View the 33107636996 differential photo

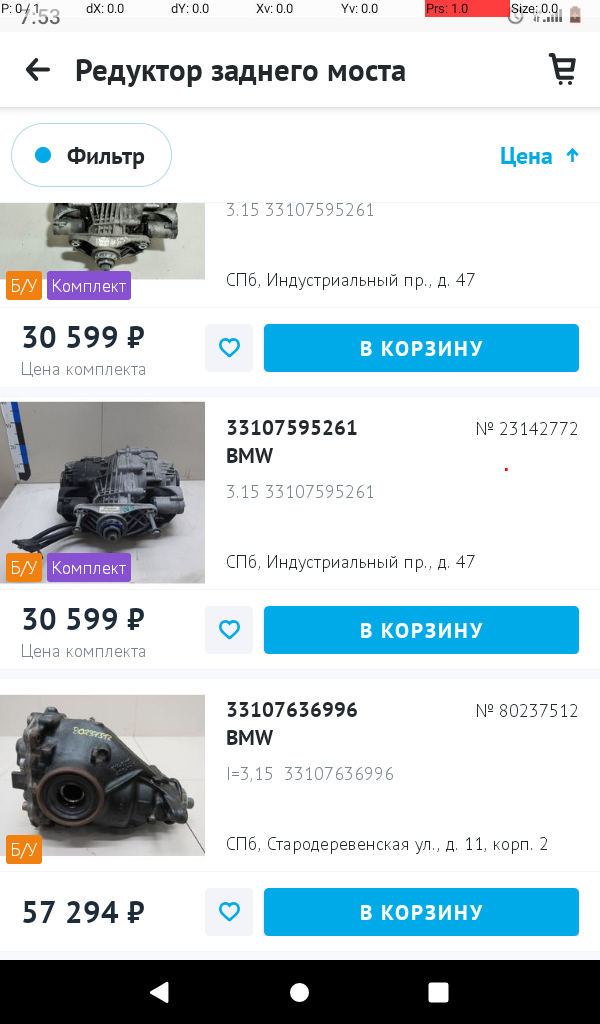103,775
